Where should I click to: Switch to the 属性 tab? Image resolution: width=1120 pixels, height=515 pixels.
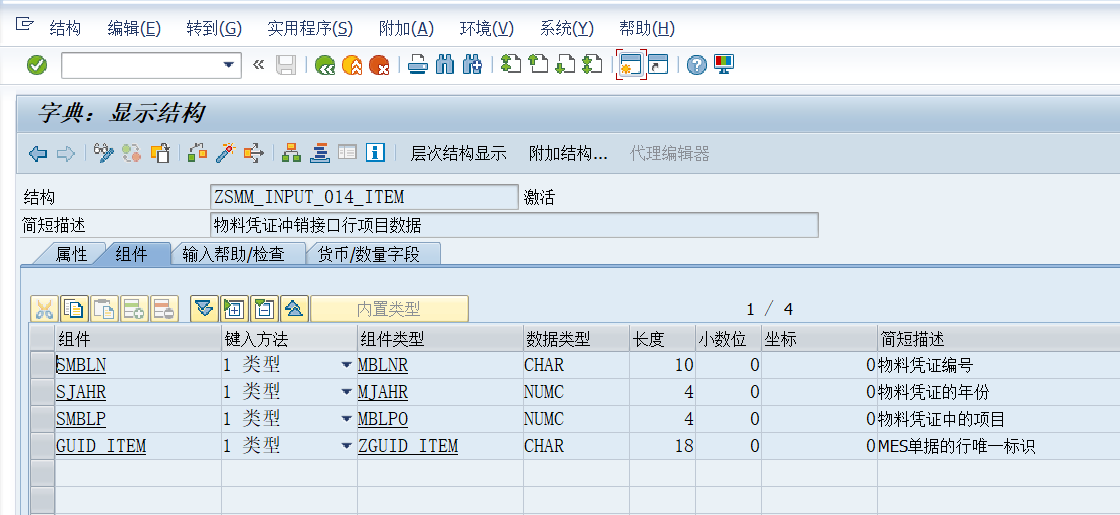pos(71,254)
